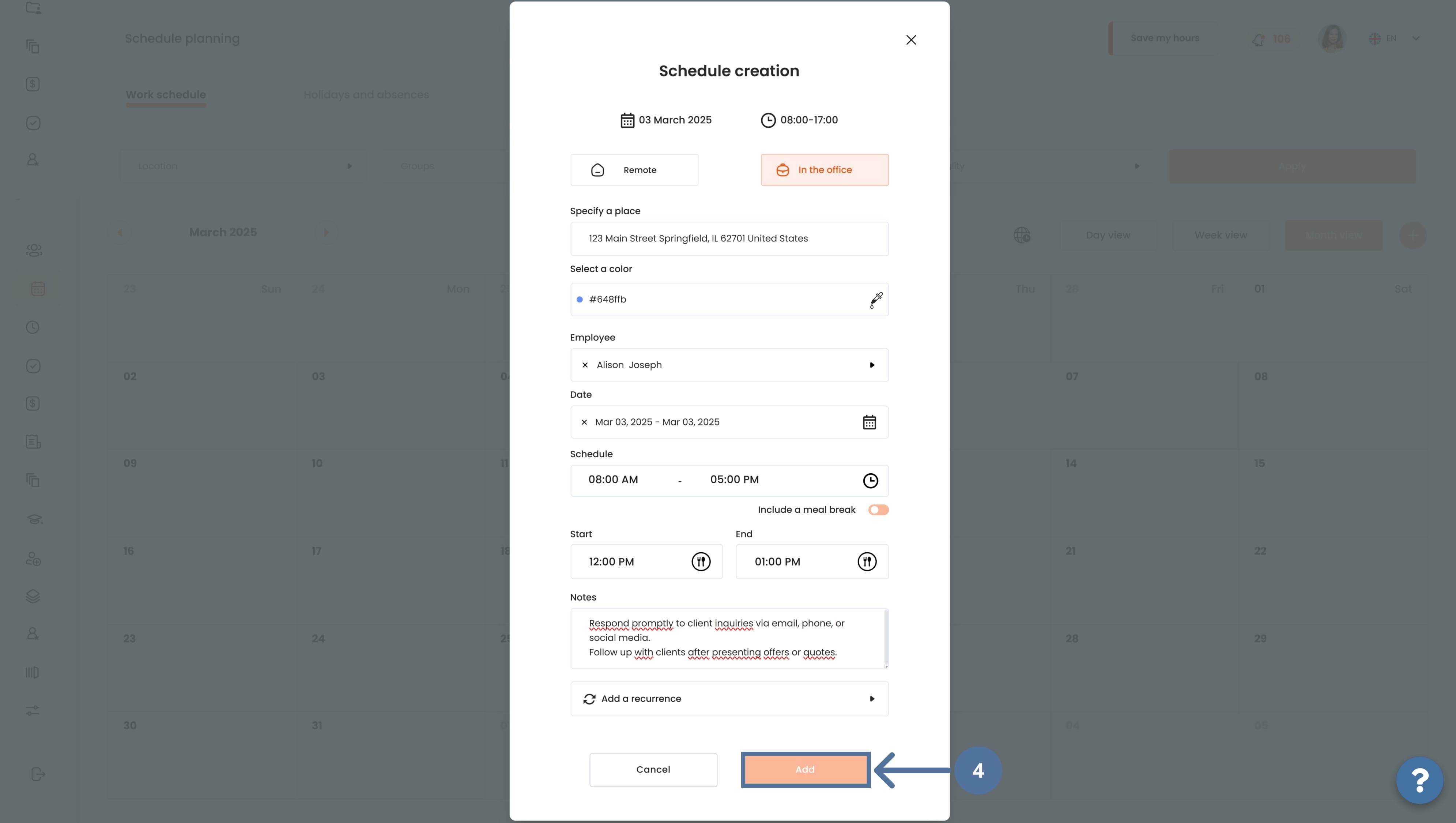Viewport: 1456px width, 823px height.
Task: Click the Add button
Action: [805, 769]
